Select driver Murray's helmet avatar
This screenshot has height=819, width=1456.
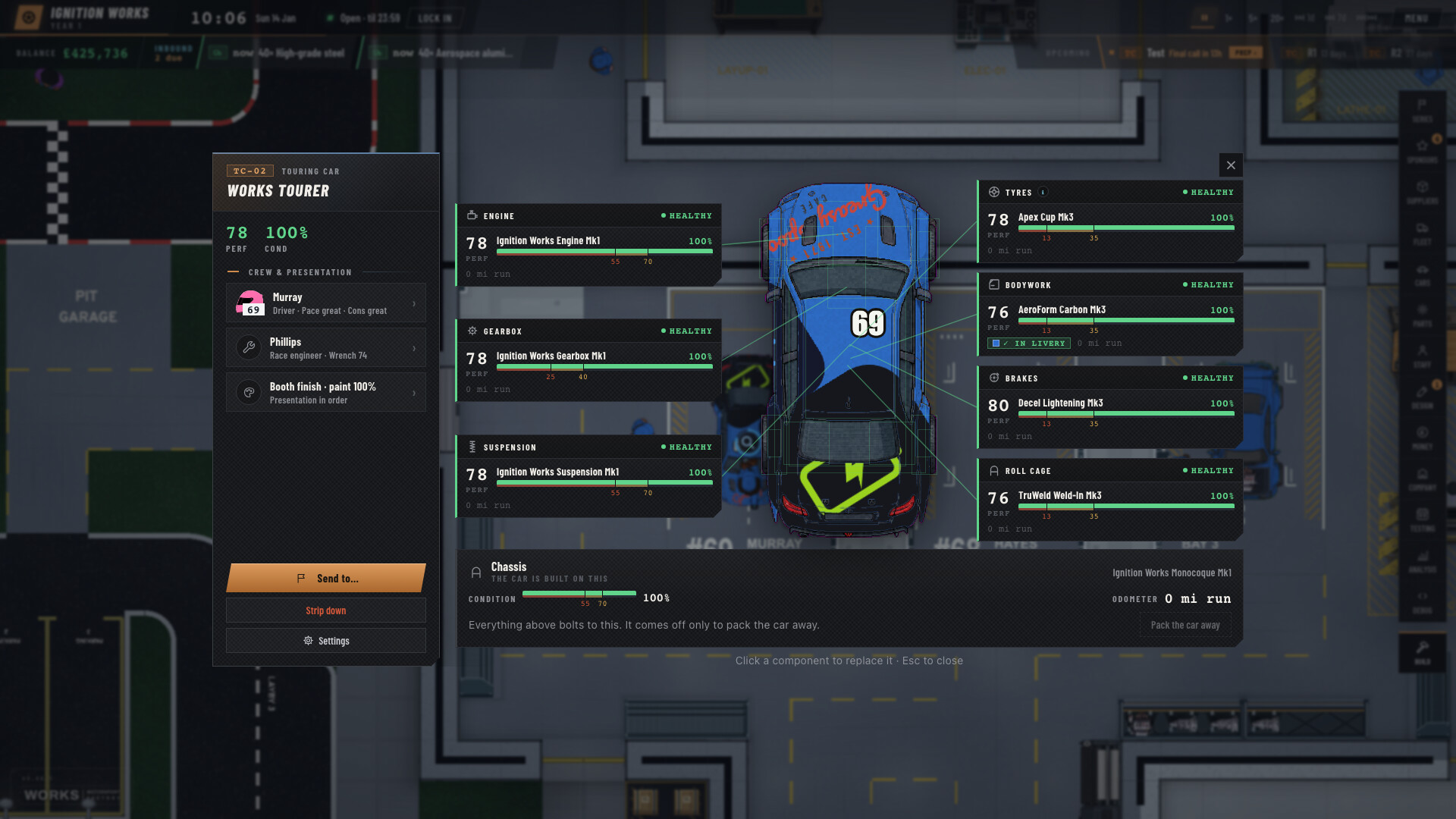coord(249,303)
